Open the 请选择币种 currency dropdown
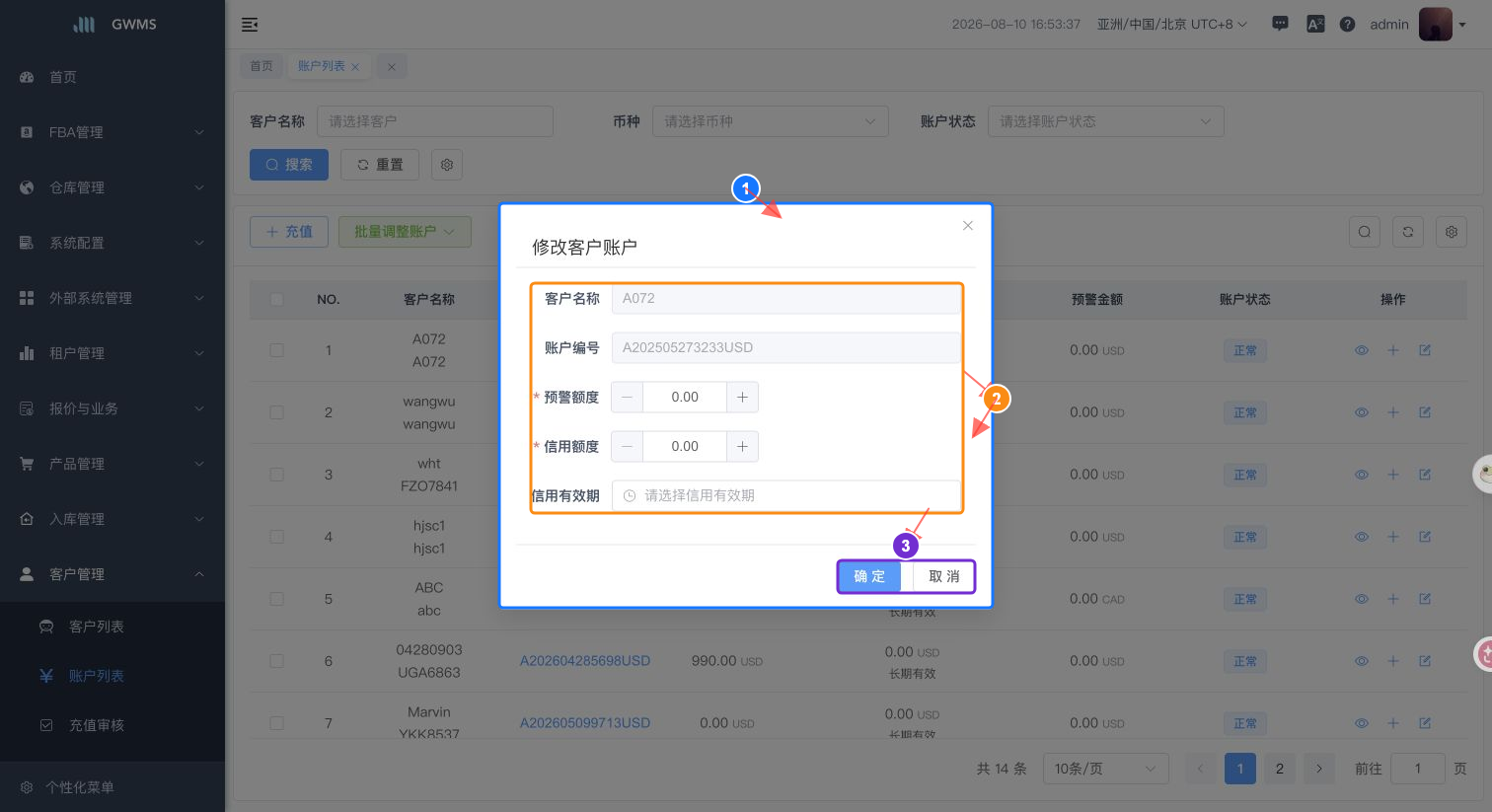 click(771, 121)
